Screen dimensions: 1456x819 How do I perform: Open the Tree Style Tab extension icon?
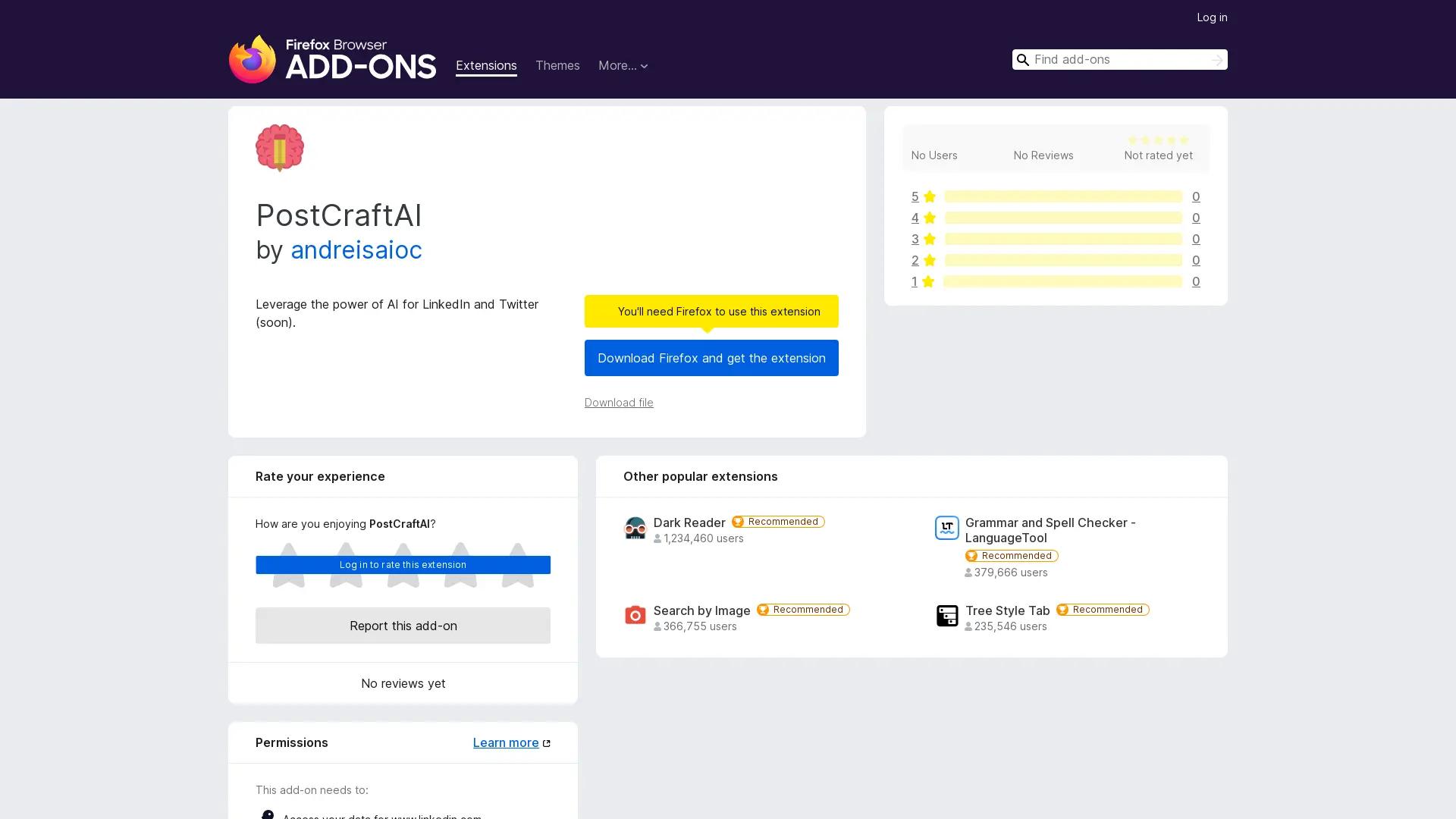pyautogui.click(x=946, y=615)
